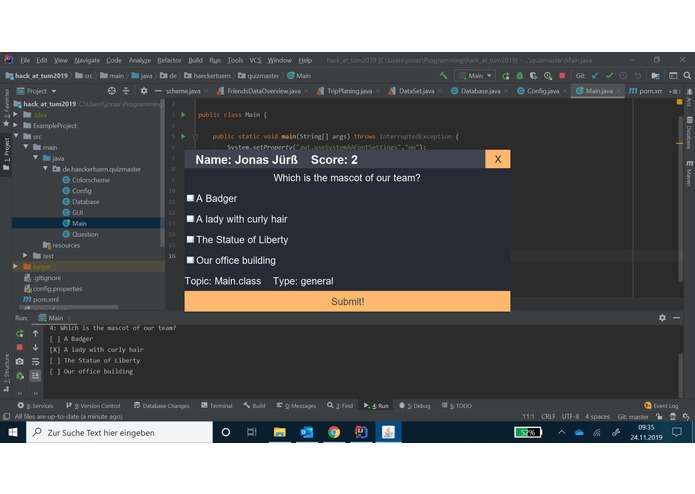Click the Git update project arrow icon
This screenshot has height=494, width=695.
tap(595, 76)
